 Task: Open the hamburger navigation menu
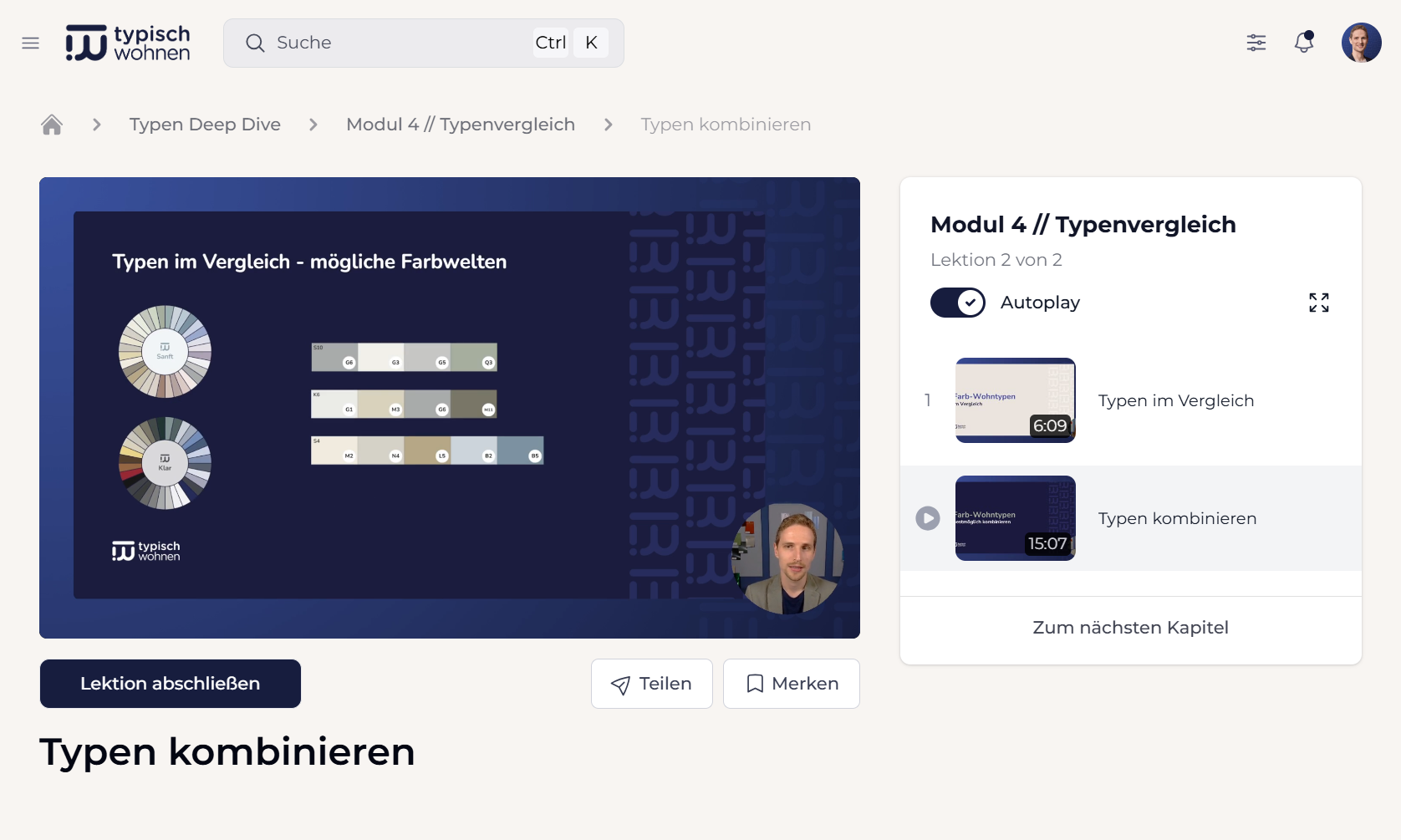click(x=31, y=43)
